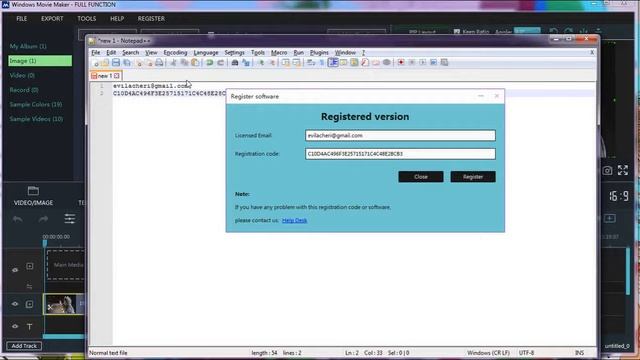Close the 'new 1' tab via its X

pos(117,76)
